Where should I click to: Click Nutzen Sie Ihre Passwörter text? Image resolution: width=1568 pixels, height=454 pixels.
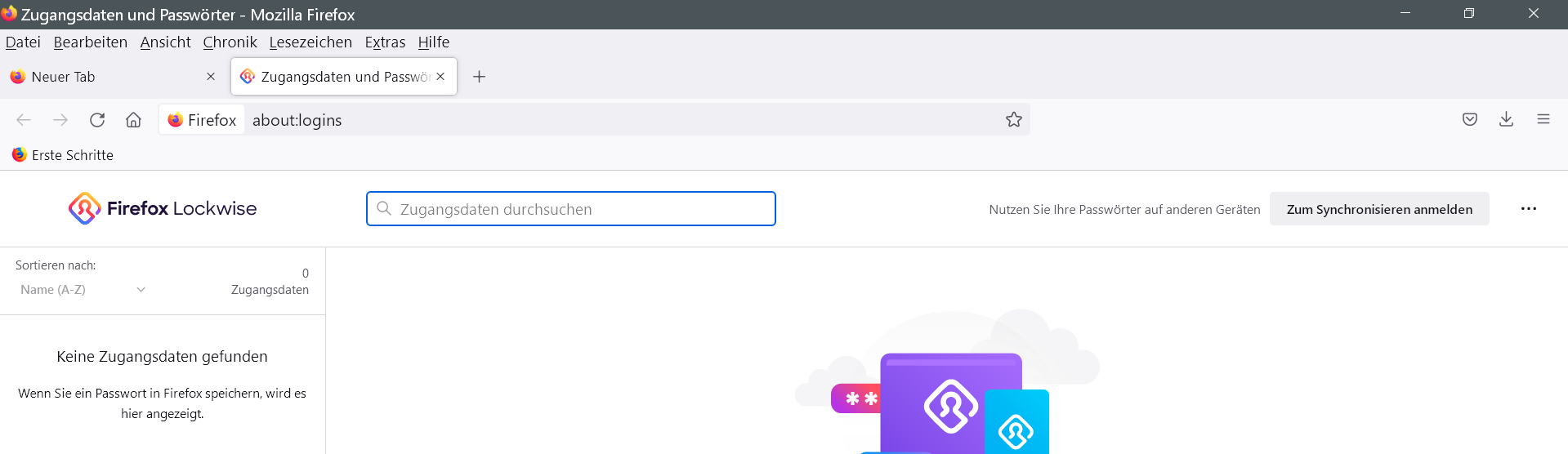(1124, 210)
